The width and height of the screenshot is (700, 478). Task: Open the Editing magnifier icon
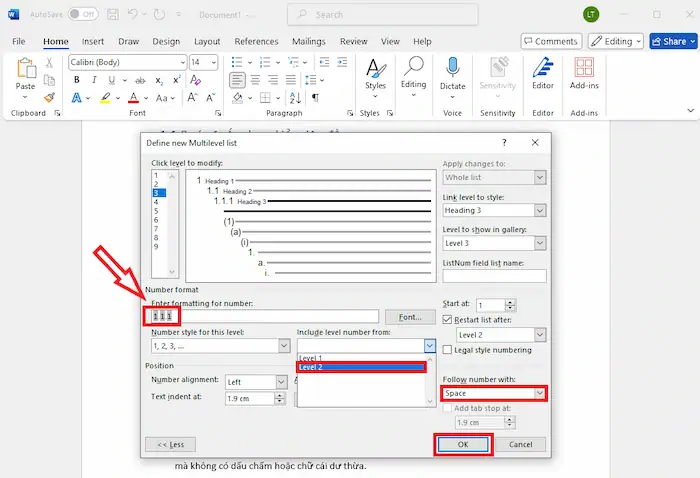tap(413, 69)
